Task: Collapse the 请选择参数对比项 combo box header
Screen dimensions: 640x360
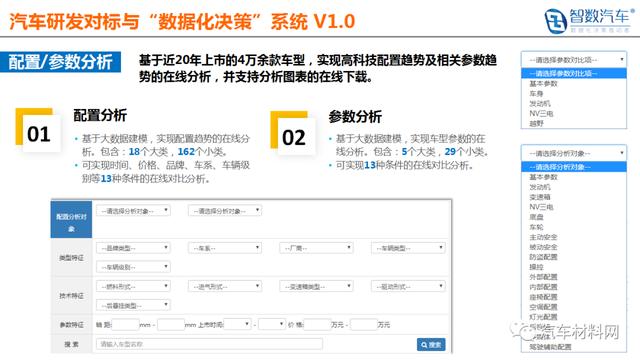Action: coord(574,60)
